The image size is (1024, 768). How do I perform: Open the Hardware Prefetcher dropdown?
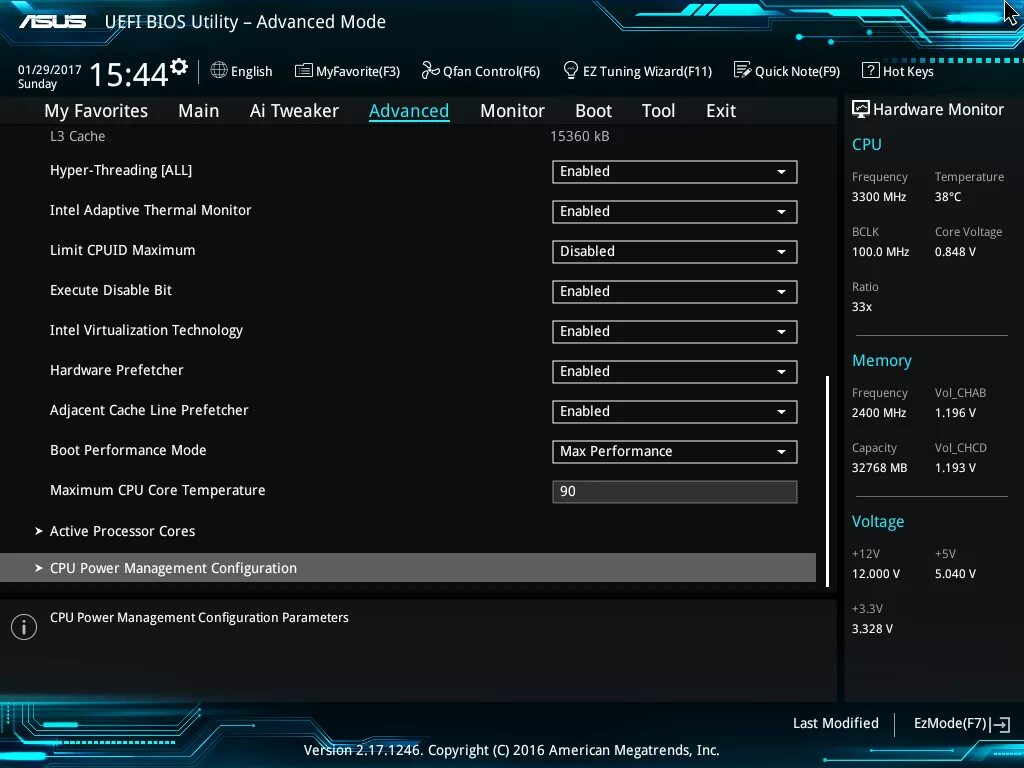[675, 372]
